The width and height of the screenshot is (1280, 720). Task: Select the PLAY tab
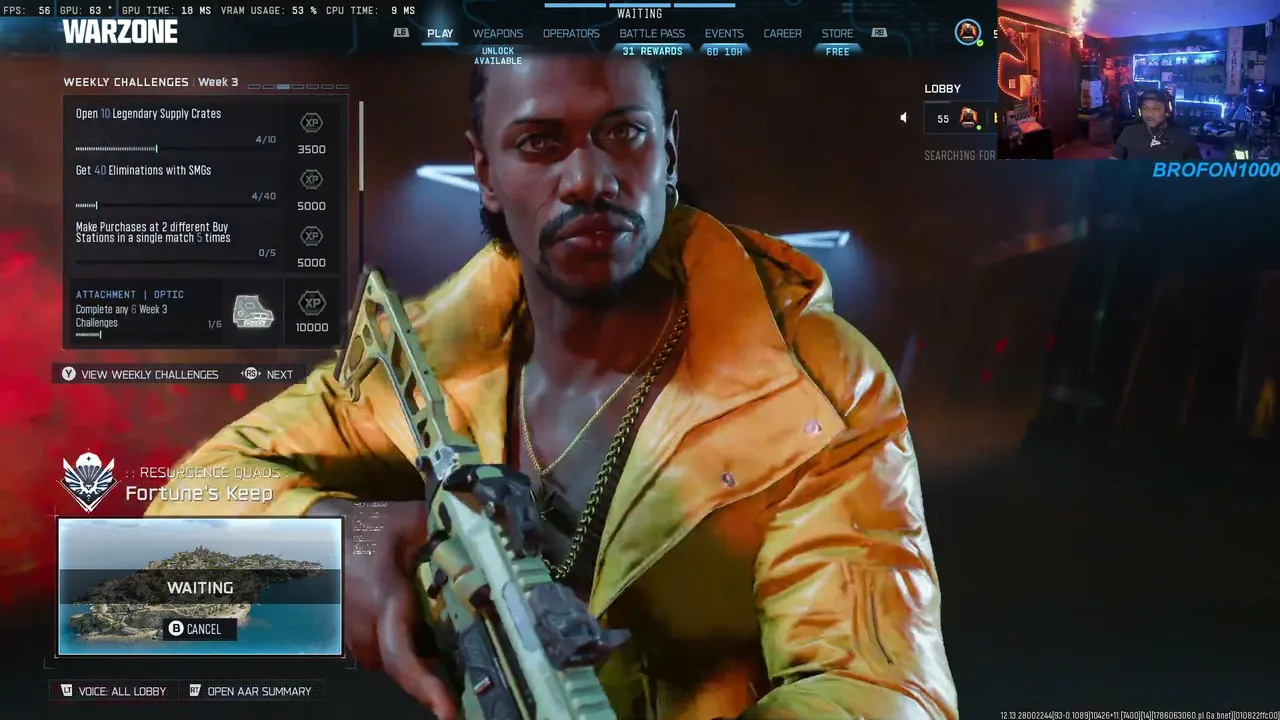[x=440, y=33]
